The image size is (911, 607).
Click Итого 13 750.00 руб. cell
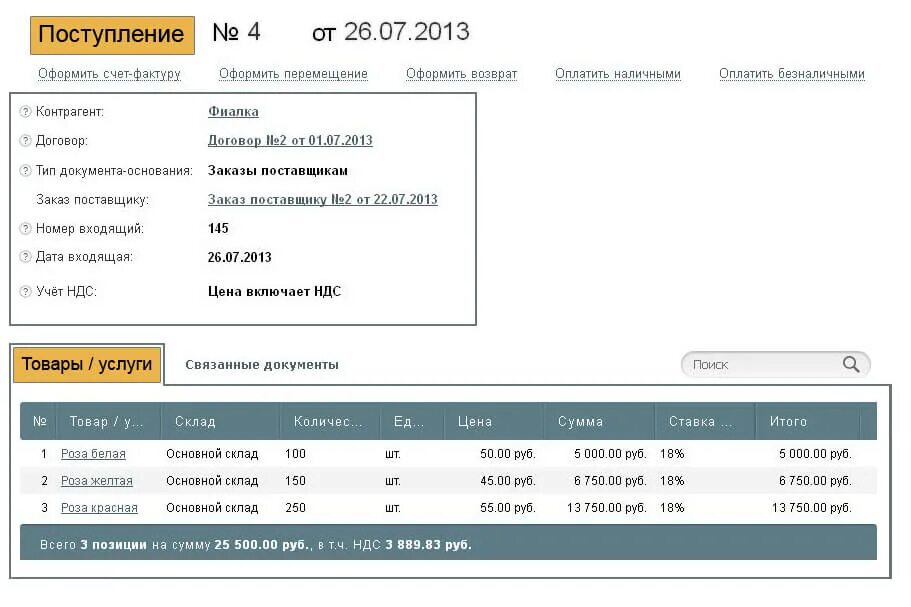tap(812, 508)
